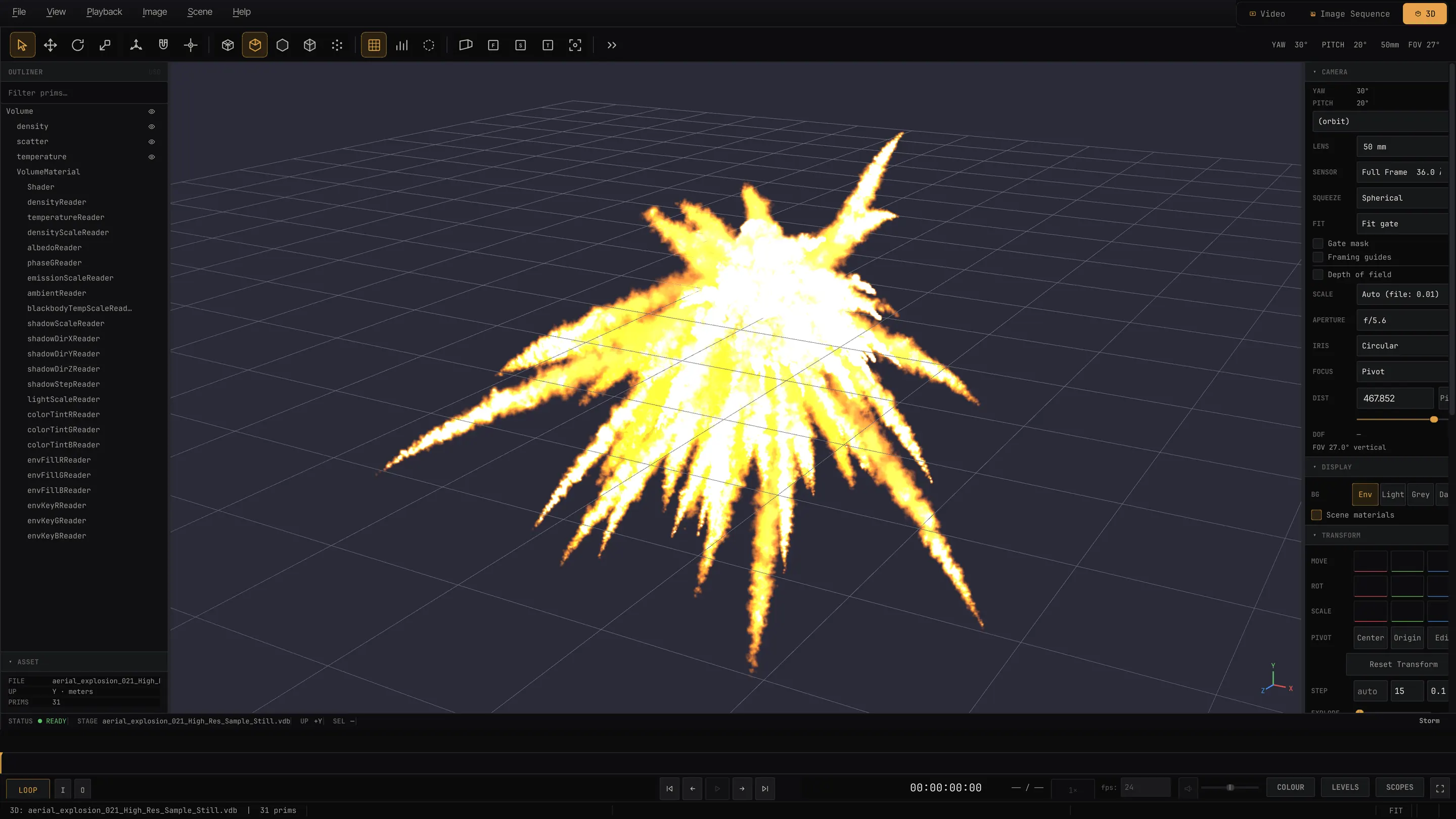Switch to Front view (F icon)
The width and height of the screenshot is (1456, 819).
pyautogui.click(x=493, y=45)
